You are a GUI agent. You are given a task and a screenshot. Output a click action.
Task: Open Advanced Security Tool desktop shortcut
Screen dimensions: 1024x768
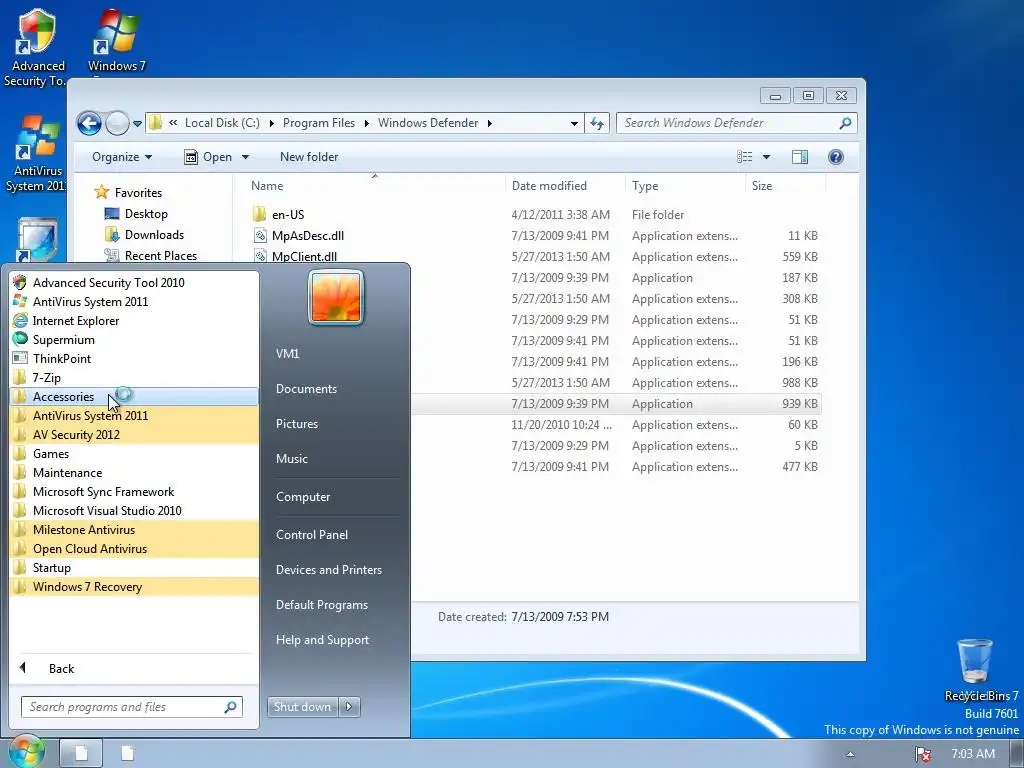[x=35, y=48]
